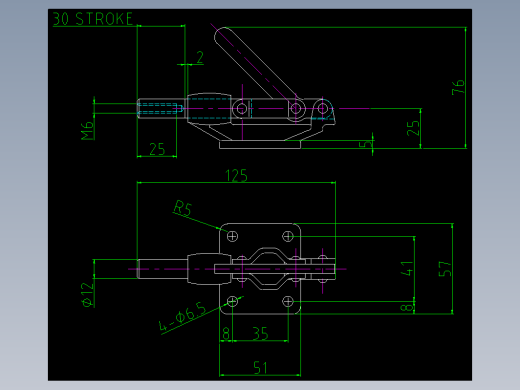520x390 pixels.
Task: Click the '30 STROKE' title text
Action: (93, 19)
